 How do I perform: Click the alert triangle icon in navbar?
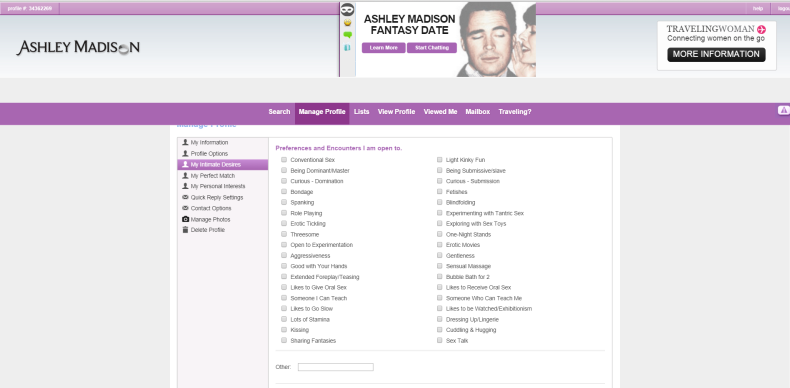(783, 110)
